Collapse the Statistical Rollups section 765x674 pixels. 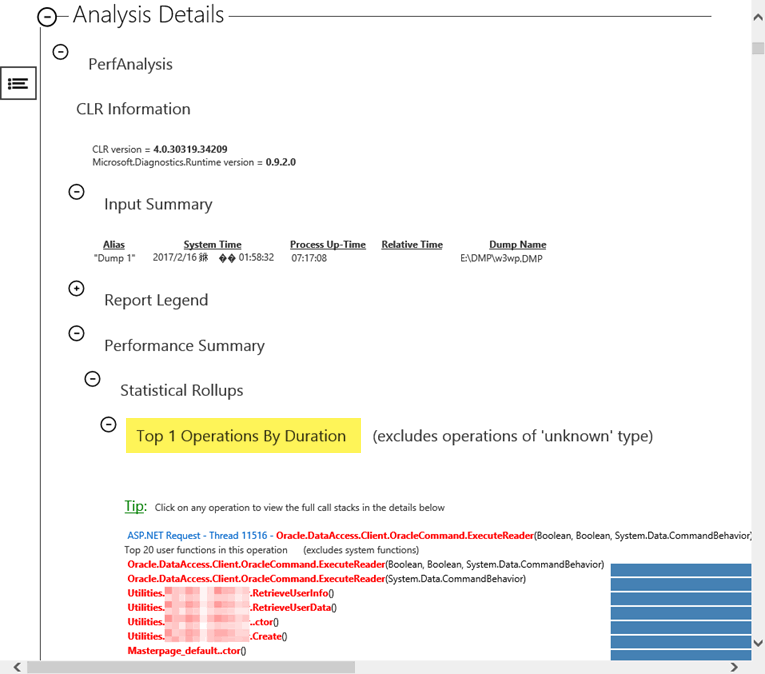click(x=93, y=378)
